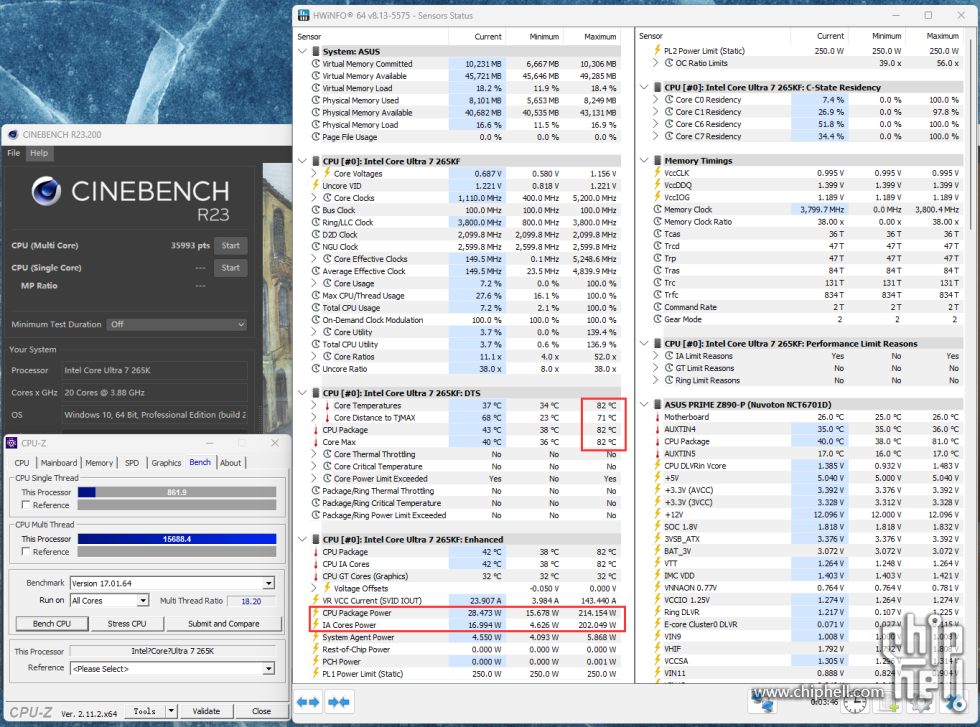This screenshot has width=980, height=727.
Task: Open the Help menu in Cinebench
Action: [x=39, y=153]
